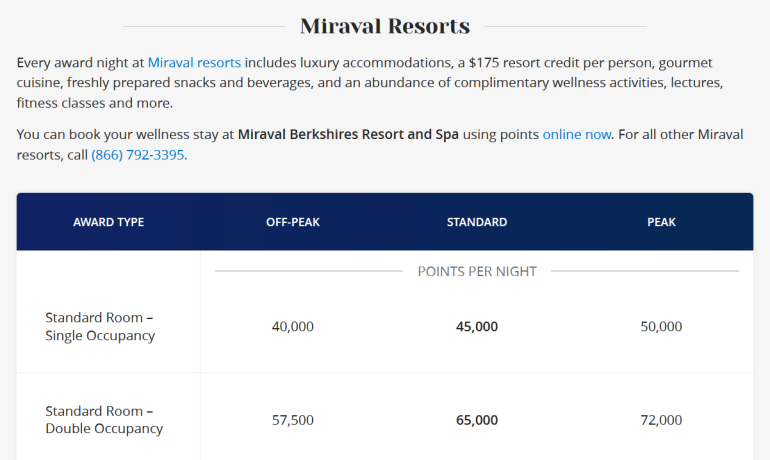
Task: Click the 40,000 off-peak points value
Action: (293, 326)
